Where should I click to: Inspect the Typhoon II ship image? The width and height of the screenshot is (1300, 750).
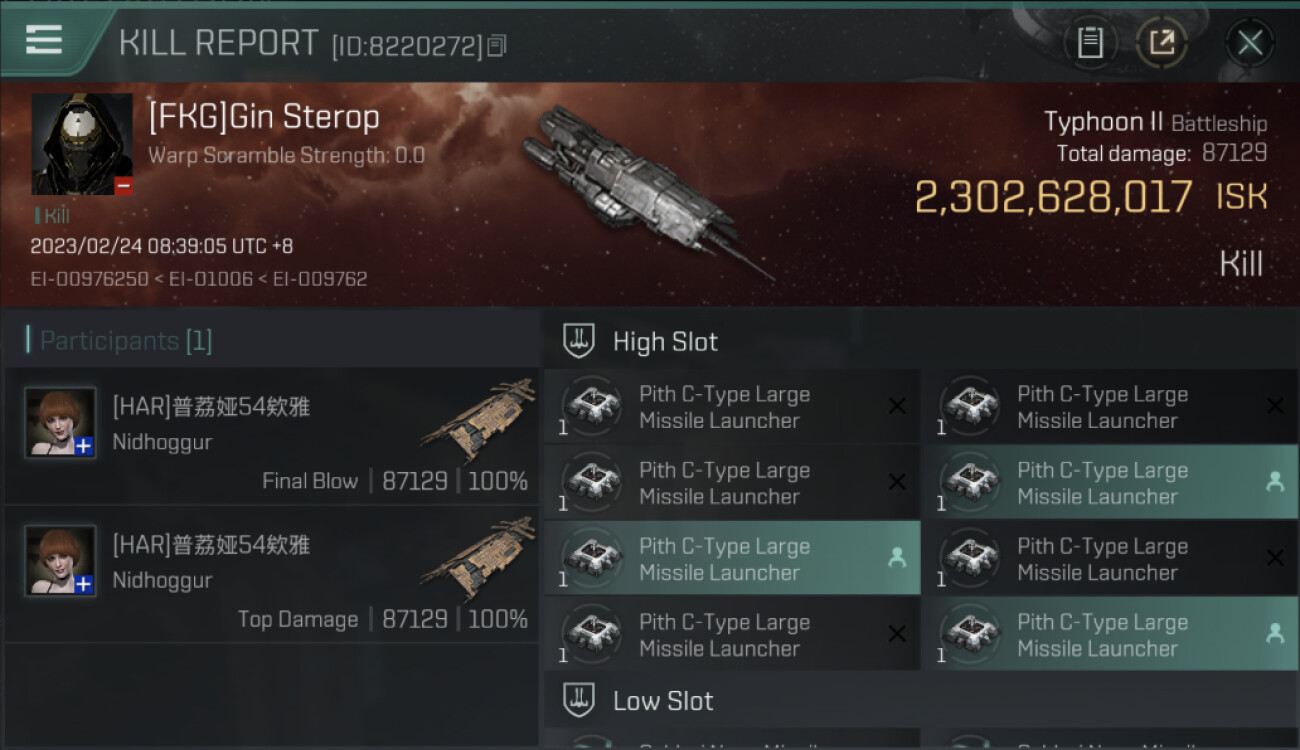pos(640,190)
